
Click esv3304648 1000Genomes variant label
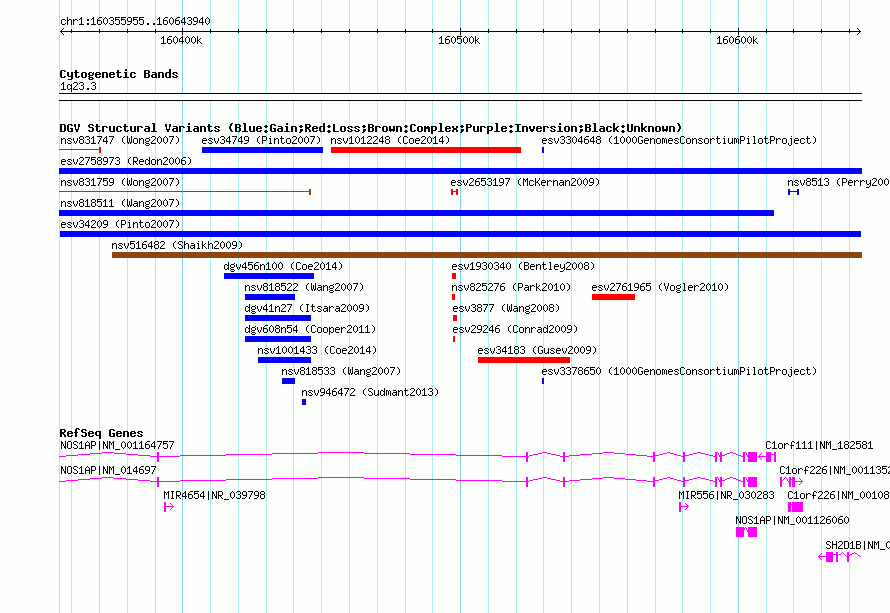[x=679, y=140]
